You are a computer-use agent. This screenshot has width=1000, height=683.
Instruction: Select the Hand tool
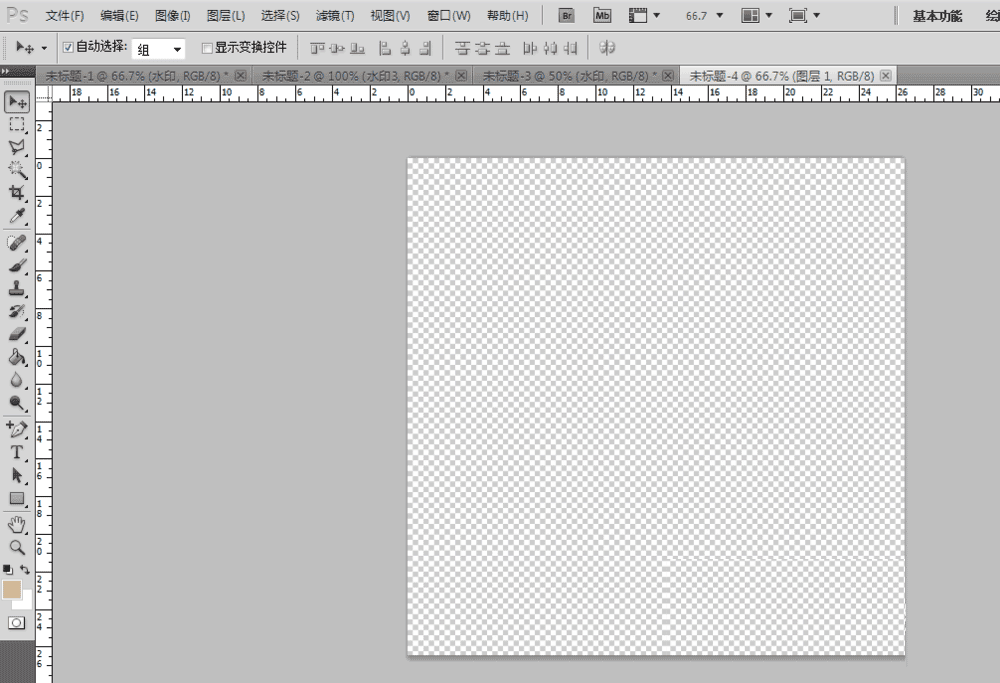[x=17, y=525]
